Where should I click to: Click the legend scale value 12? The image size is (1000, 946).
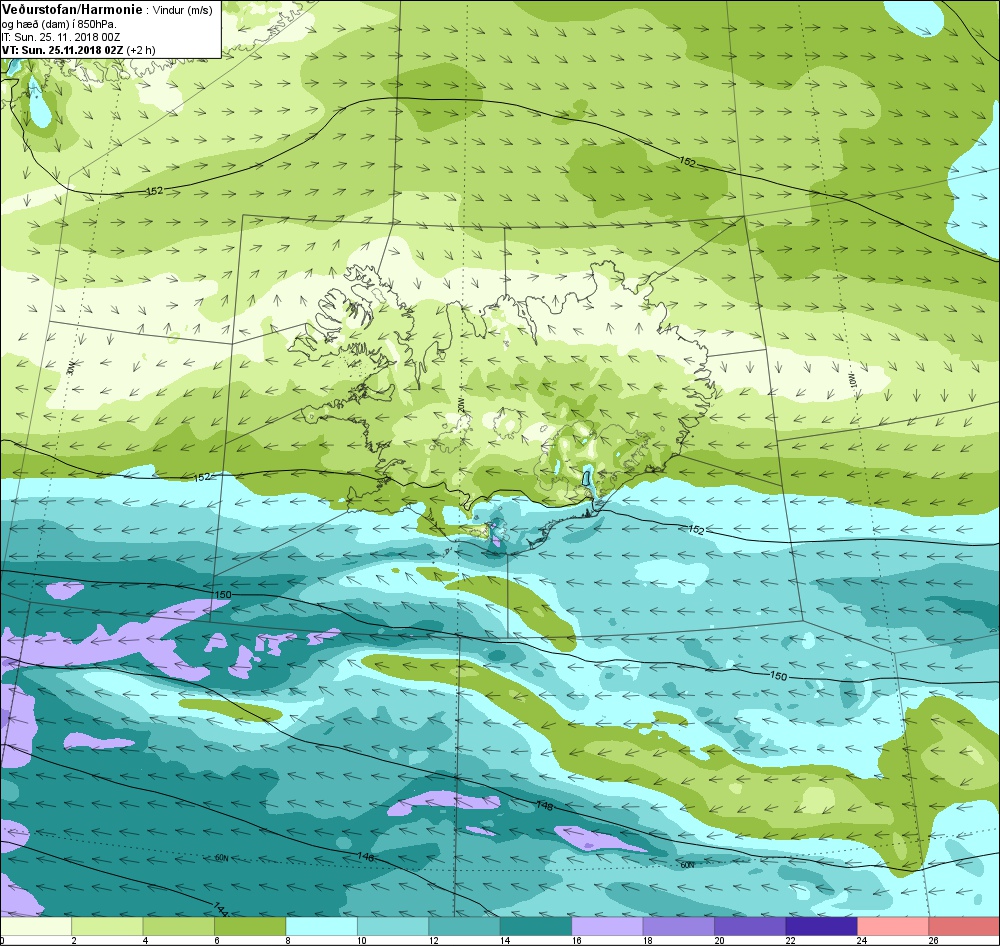pos(433,940)
